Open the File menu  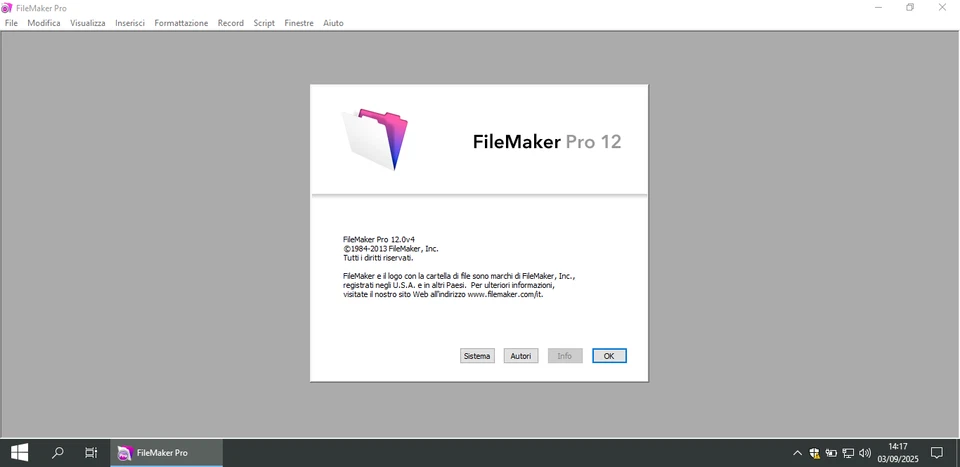point(12,23)
